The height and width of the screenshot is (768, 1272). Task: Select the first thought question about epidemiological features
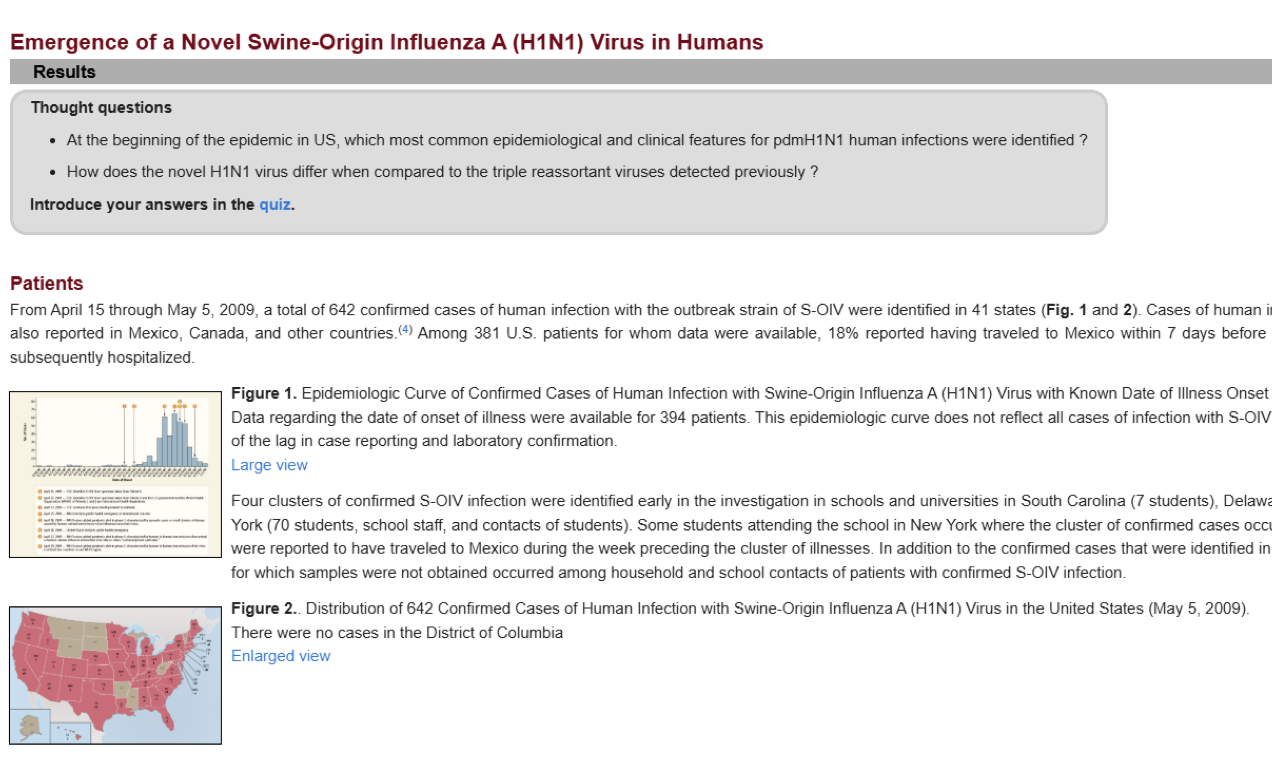[577, 140]
